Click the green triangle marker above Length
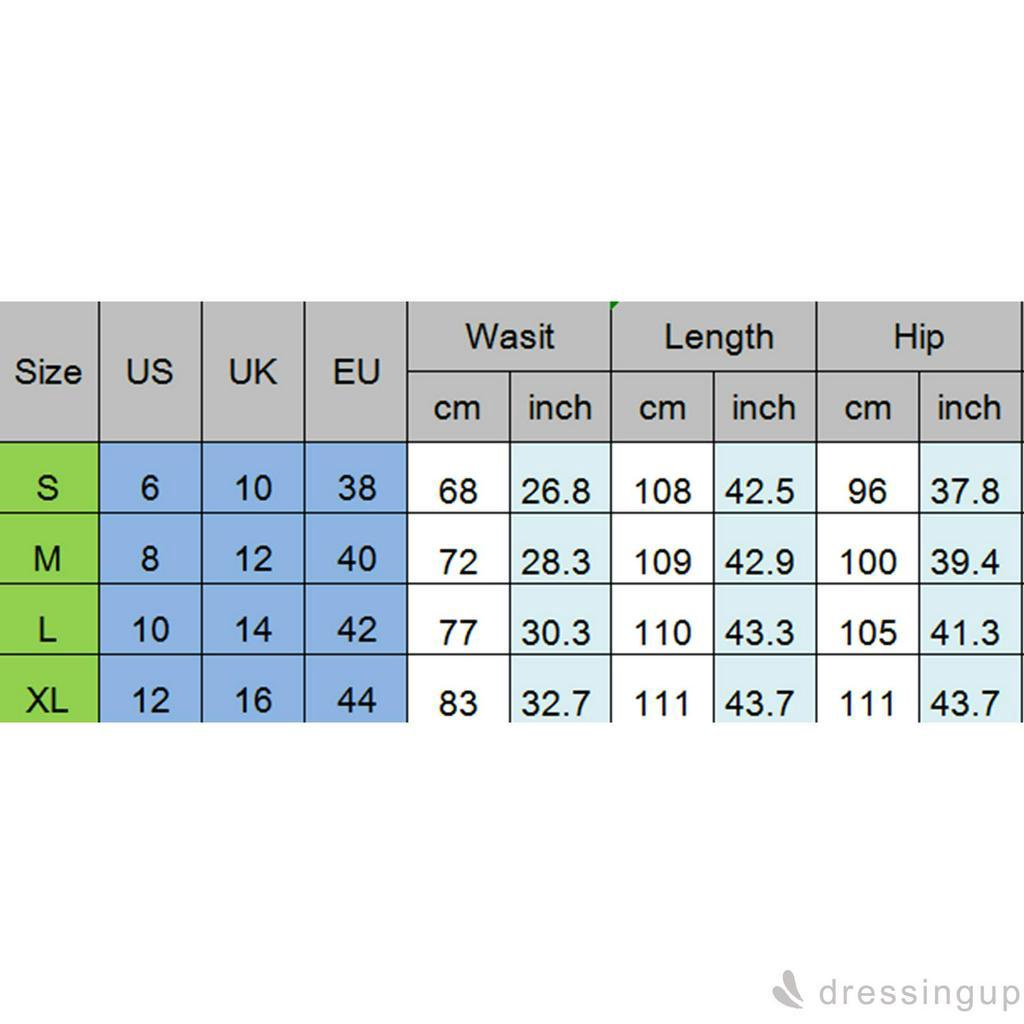 [x=614, y=305]
